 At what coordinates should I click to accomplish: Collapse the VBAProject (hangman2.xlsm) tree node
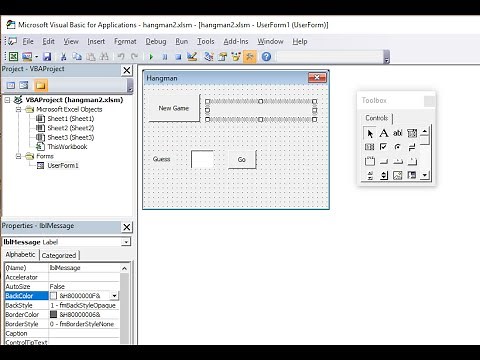7,100
